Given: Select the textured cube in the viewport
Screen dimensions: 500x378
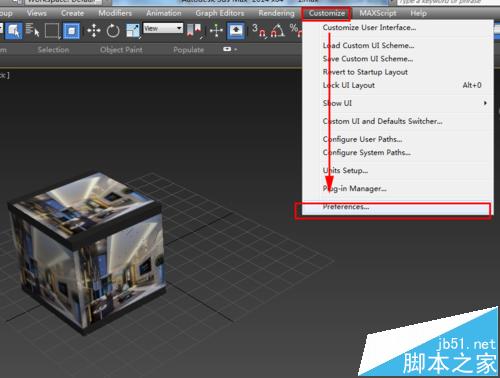Looking at the screenshot, I should tap(88, 253).
